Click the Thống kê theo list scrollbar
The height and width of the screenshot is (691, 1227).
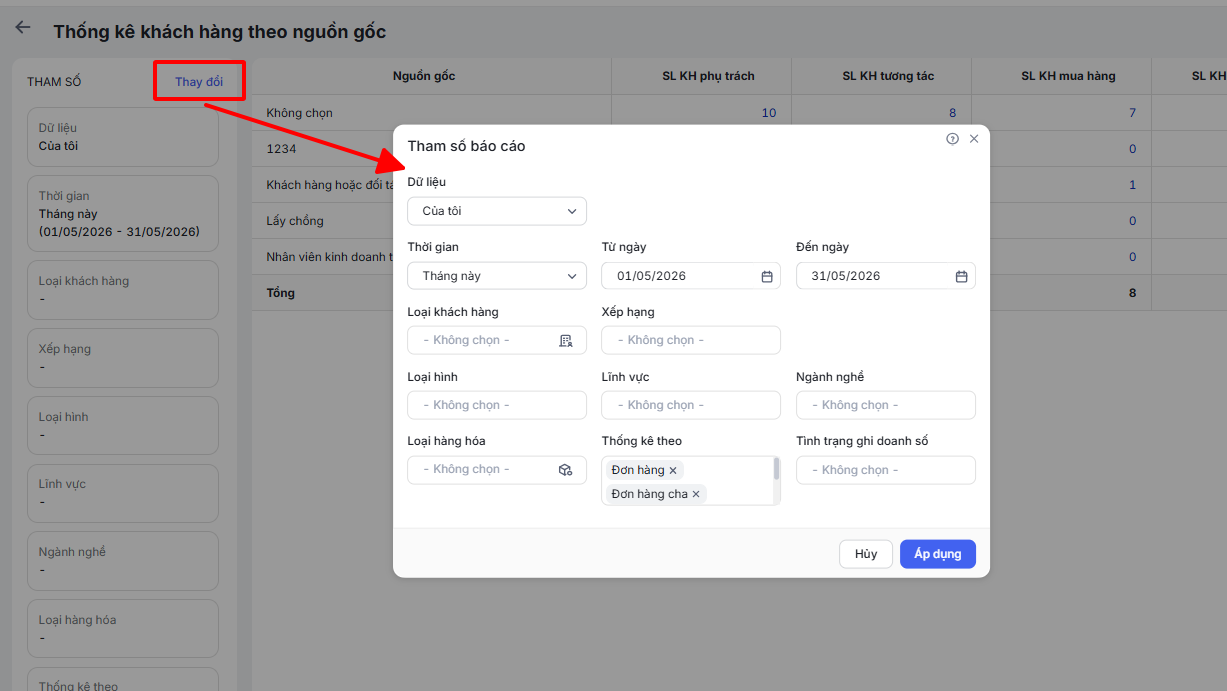776,469
